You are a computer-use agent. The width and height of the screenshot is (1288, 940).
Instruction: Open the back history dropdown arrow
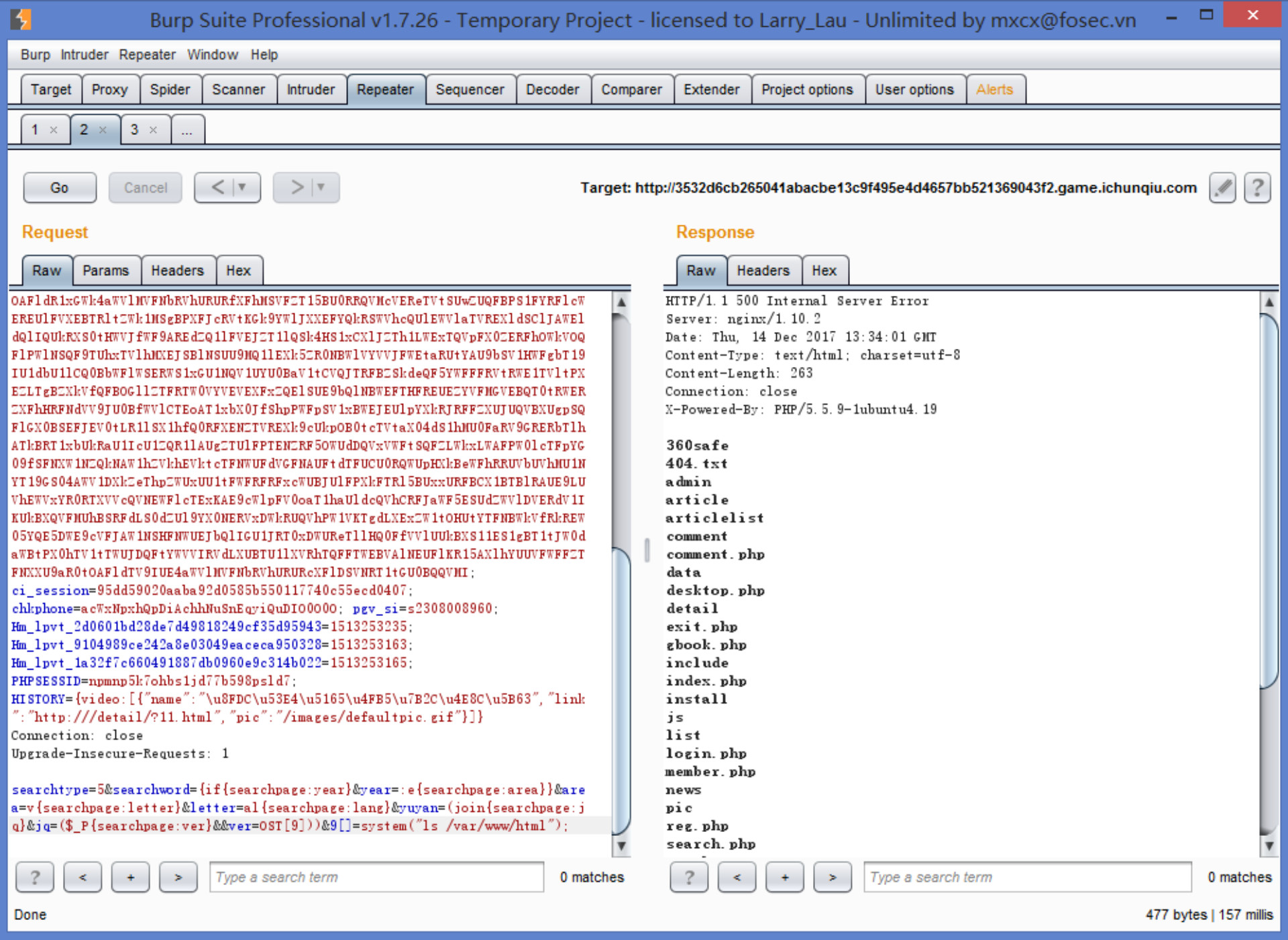pyautogui.click(x=244, y=187)
